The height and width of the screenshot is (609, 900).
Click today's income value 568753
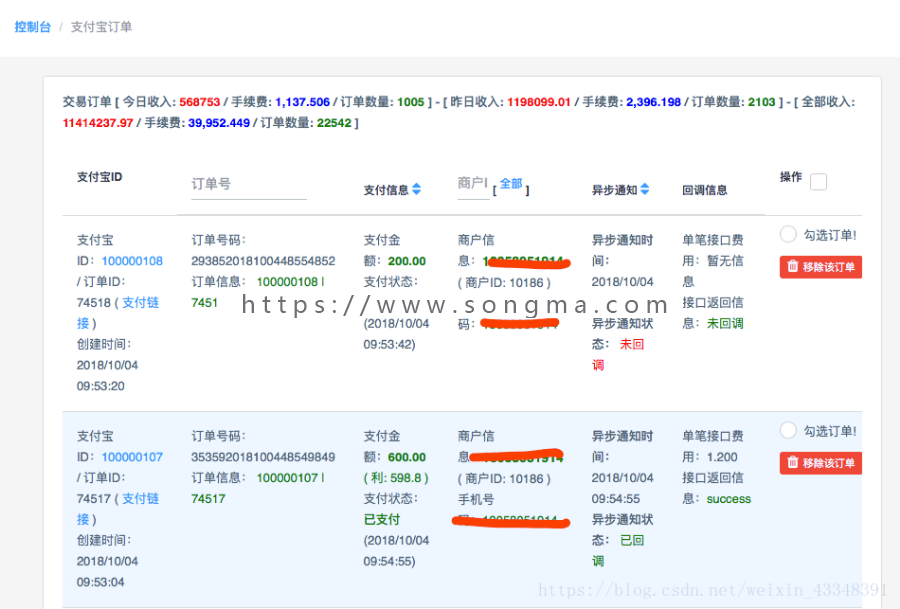(200, 102)
